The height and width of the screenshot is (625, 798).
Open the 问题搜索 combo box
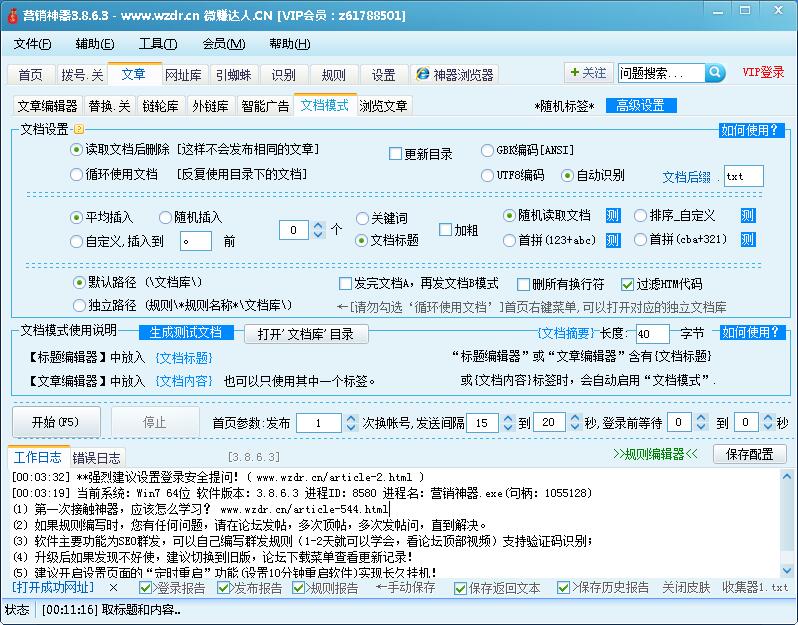point(660,73)
